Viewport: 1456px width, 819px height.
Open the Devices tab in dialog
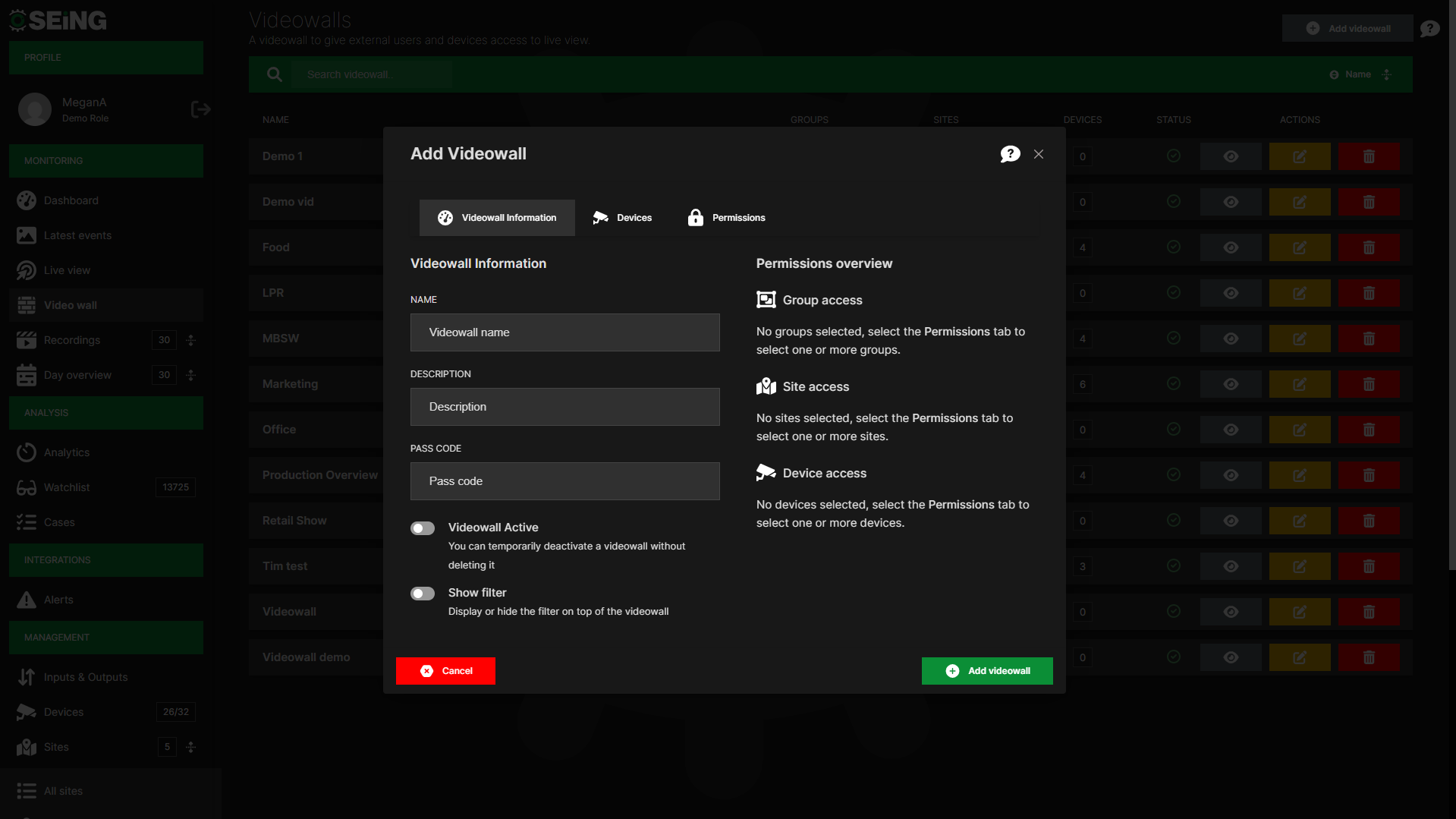click(x=622, y=218)
